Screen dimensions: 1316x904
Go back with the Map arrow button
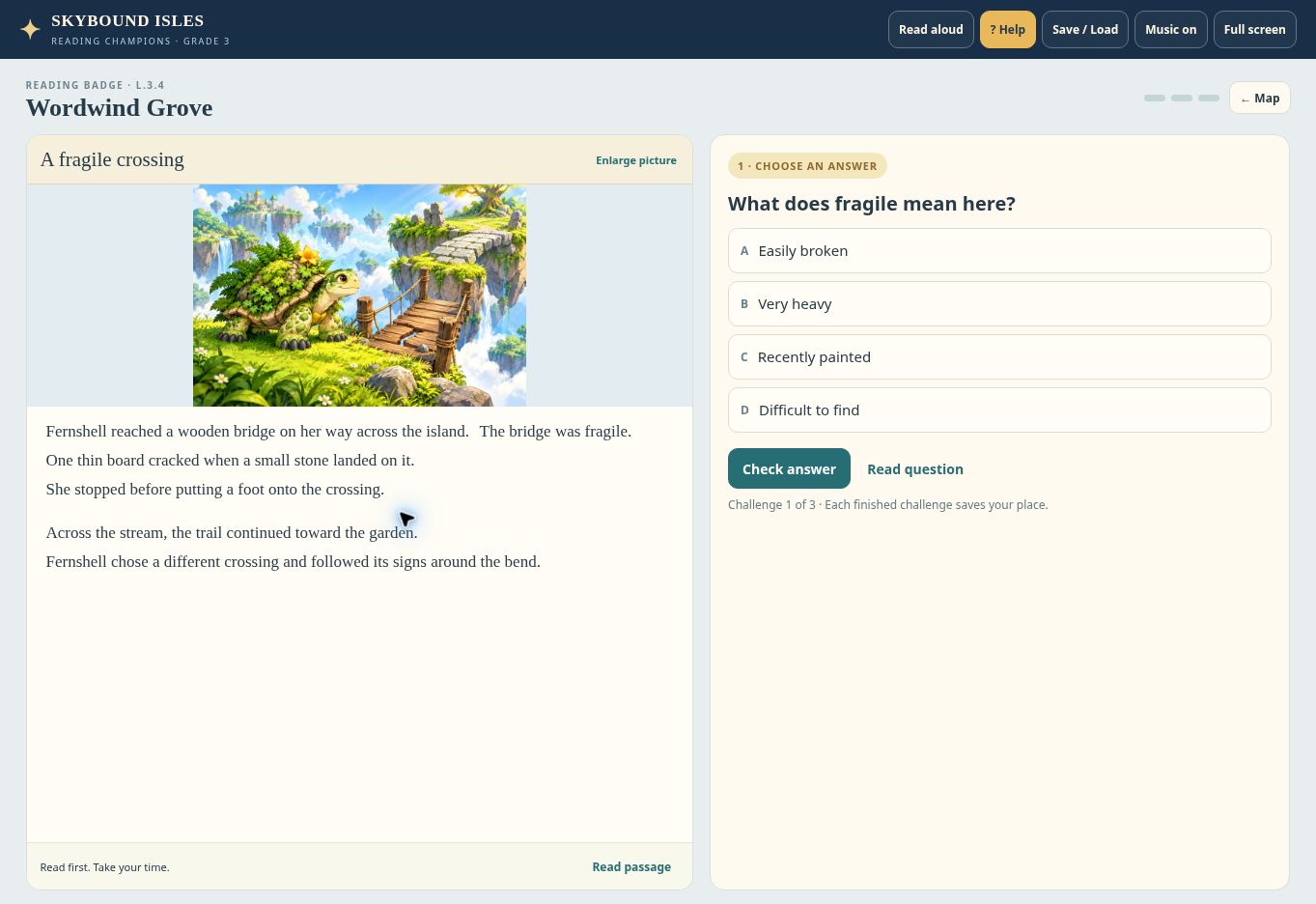pyautogui.click(x=1259, y=98)
